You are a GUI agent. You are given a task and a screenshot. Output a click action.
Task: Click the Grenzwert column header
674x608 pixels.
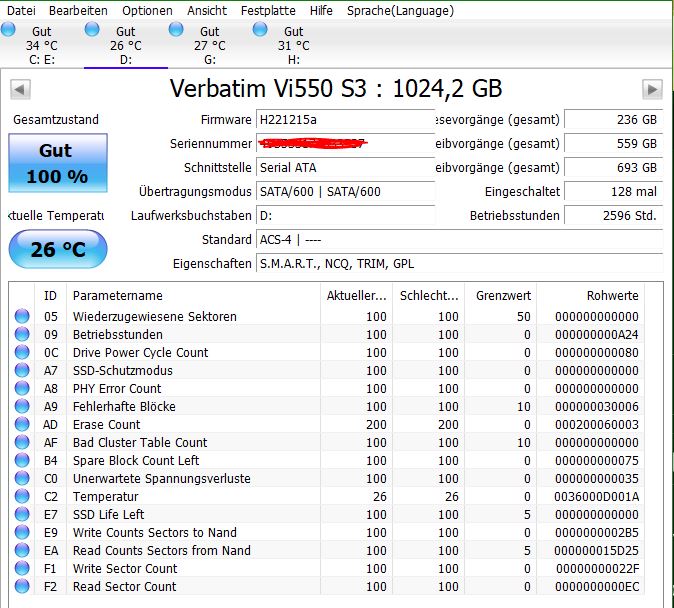(501, 295)
